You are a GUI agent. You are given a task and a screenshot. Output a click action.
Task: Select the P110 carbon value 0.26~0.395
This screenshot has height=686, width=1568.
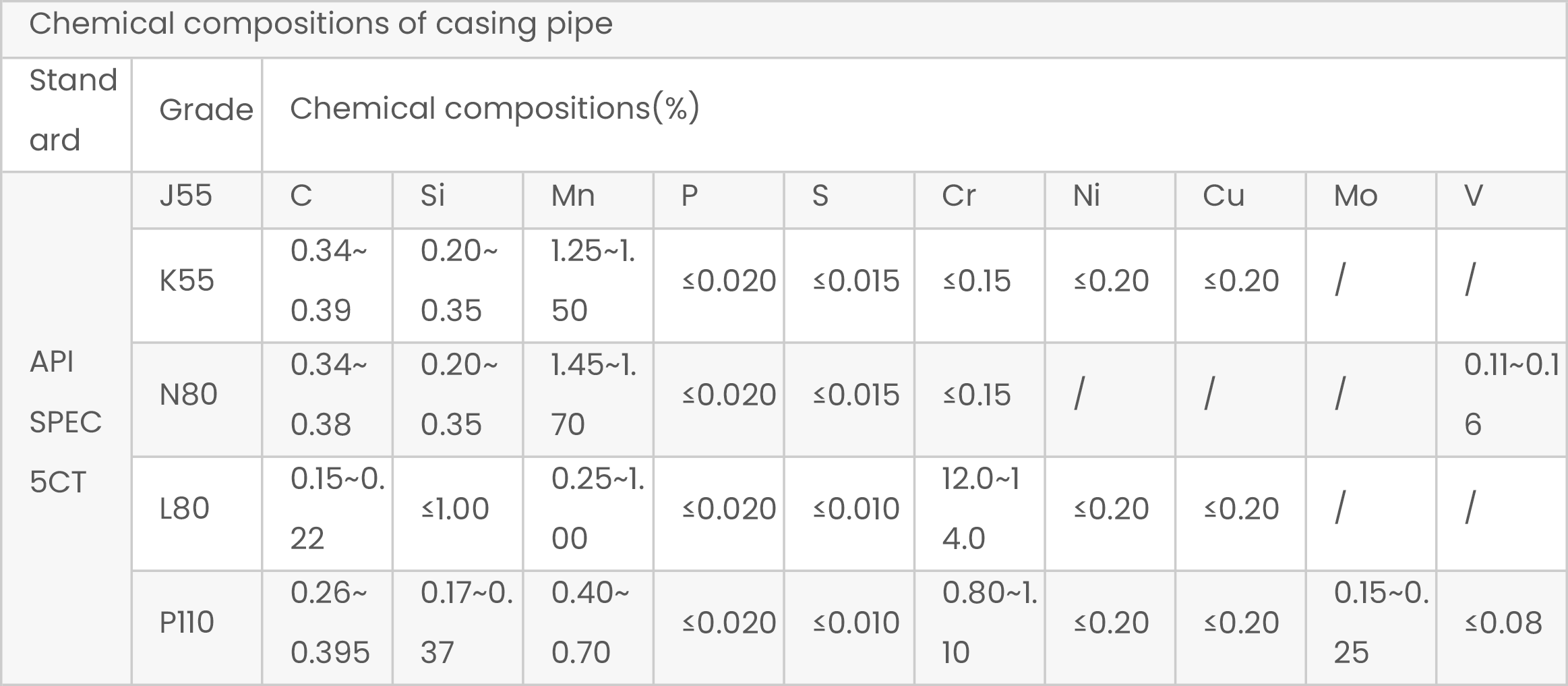[330, 623]
